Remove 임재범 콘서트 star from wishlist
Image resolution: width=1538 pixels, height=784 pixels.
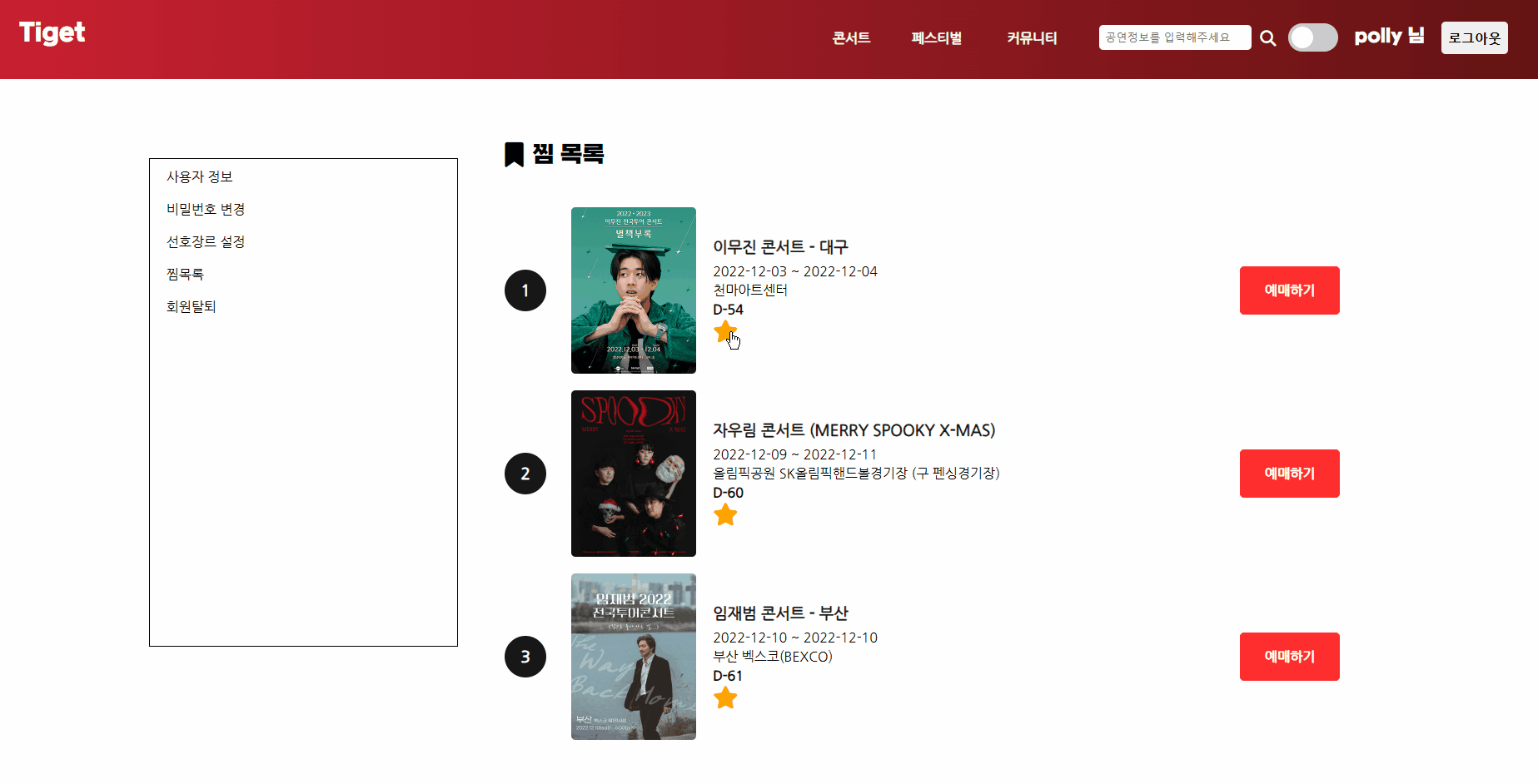[x=725, y=698]
